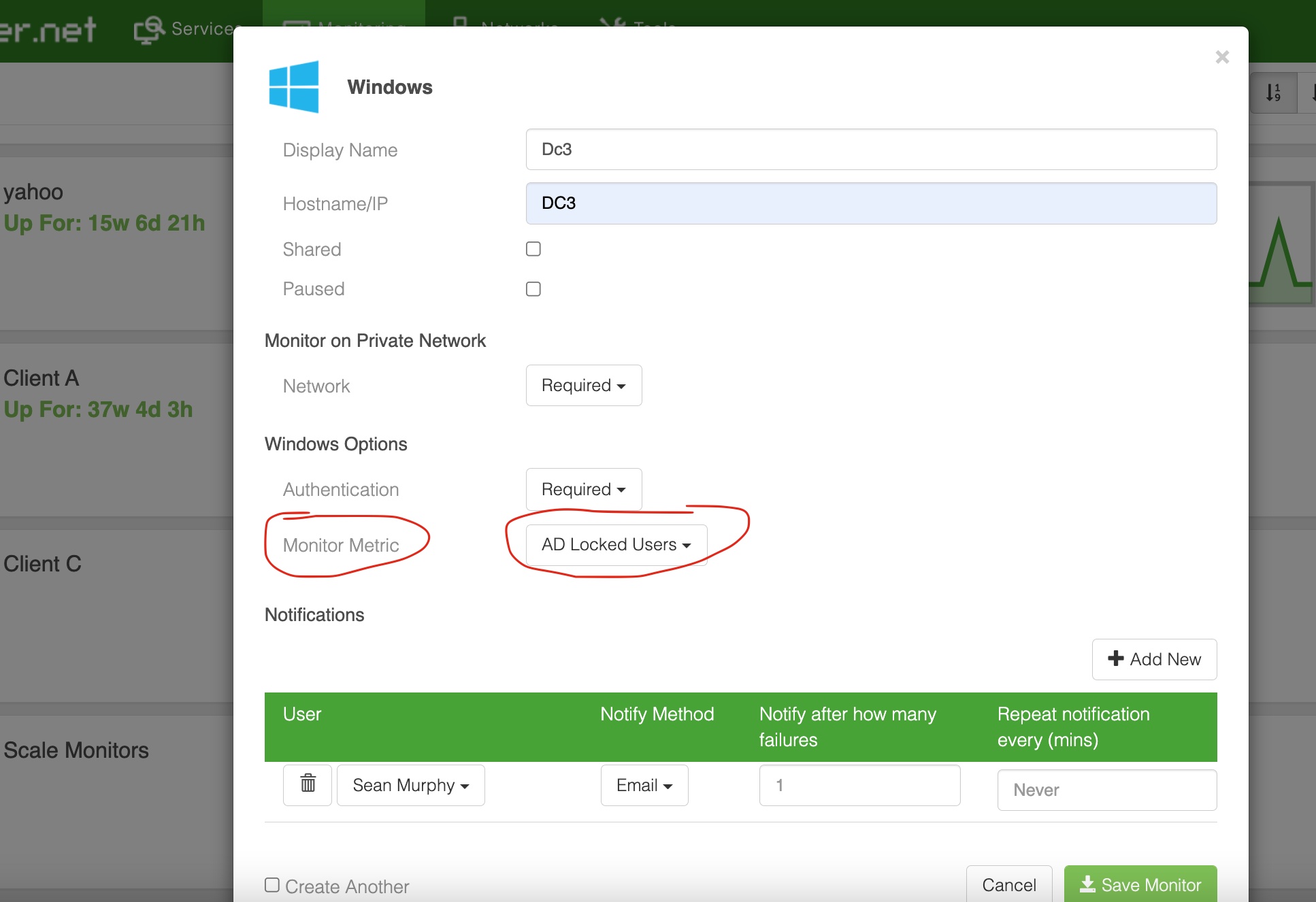Image resolution: width=1316 pixels, height=902 pixels.
Task: Click the Cancel button
Action: coord(1008,884)
